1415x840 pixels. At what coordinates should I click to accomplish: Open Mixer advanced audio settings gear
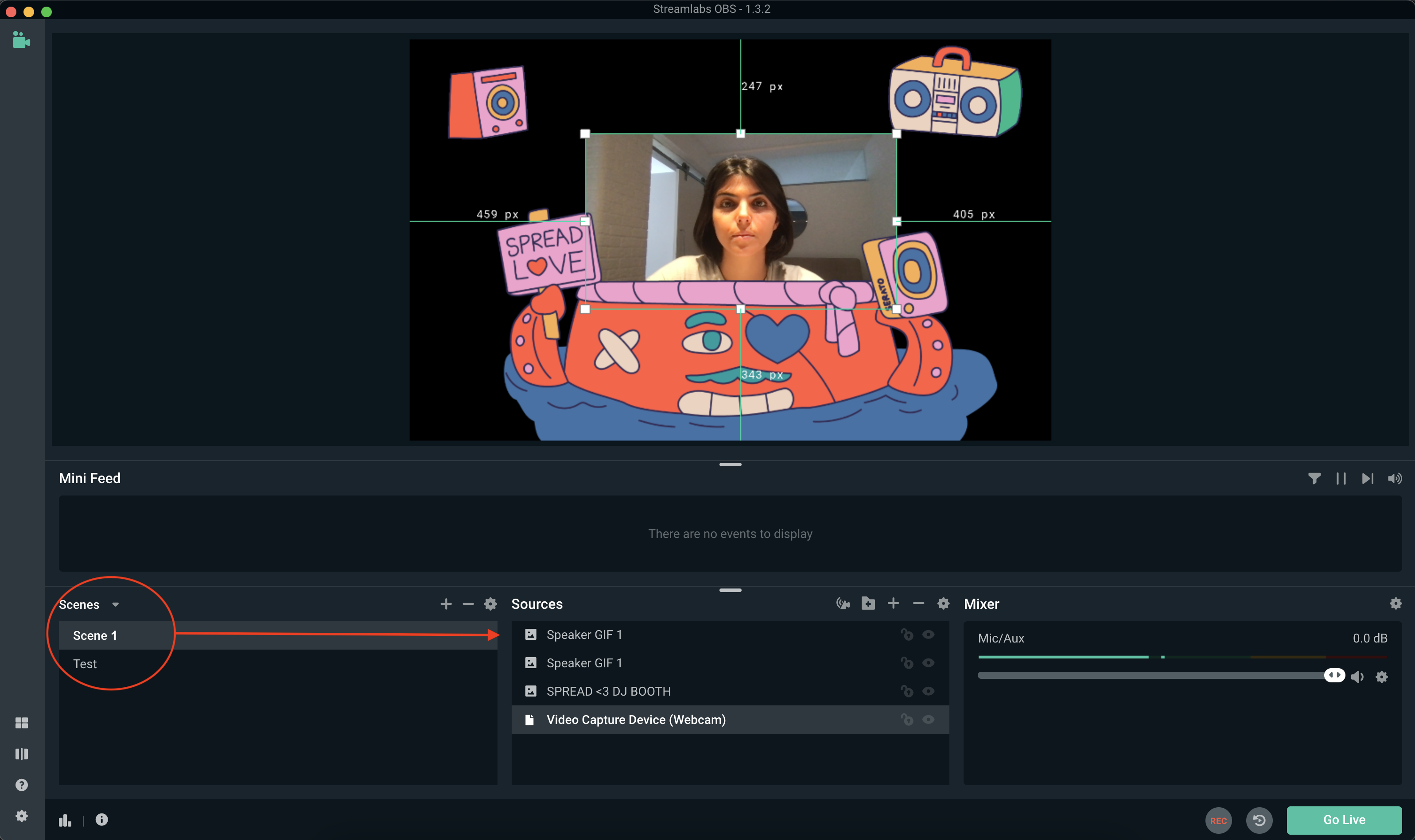pos(1396,604)
